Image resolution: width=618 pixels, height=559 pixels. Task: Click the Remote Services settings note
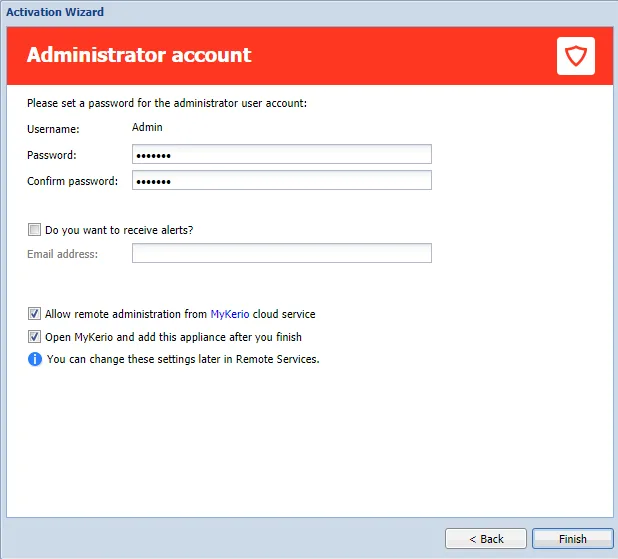point(183,359)
